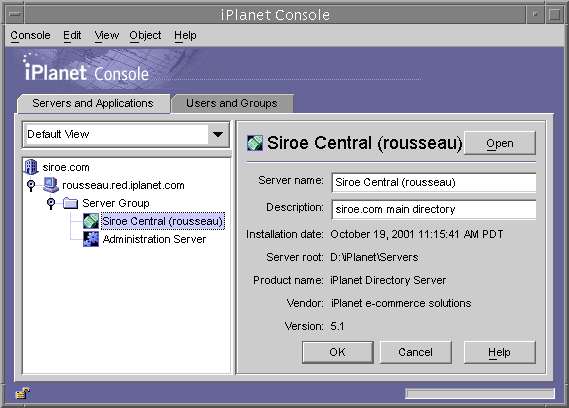569x408 pixels.
Task: Click the server root value 'D:\iPlanet\Servers'
Action: tap(374, 257)
